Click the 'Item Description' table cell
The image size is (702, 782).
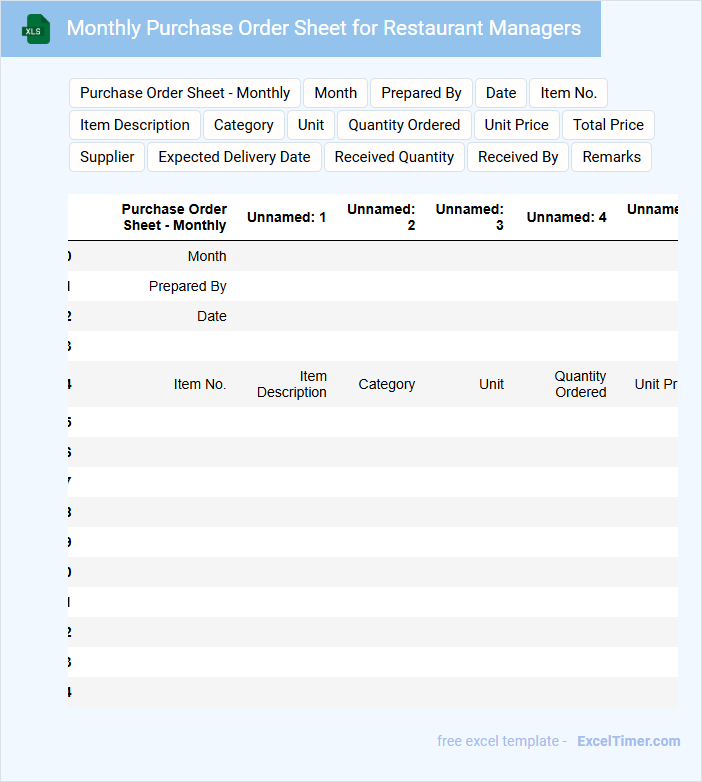point(292,384)
